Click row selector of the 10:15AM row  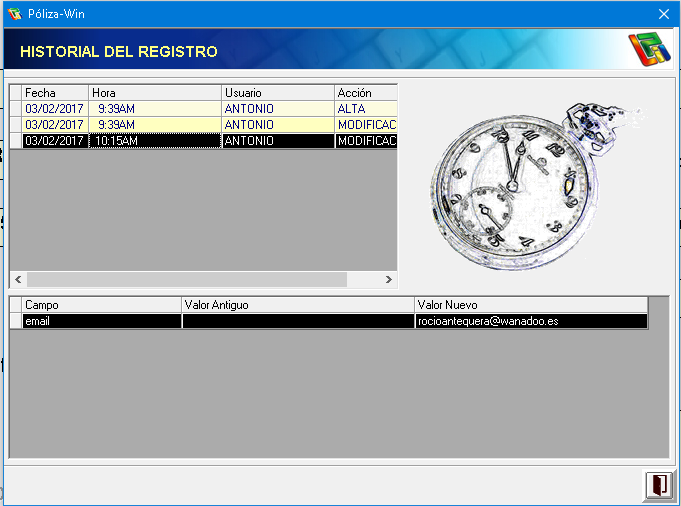[16, 141]
